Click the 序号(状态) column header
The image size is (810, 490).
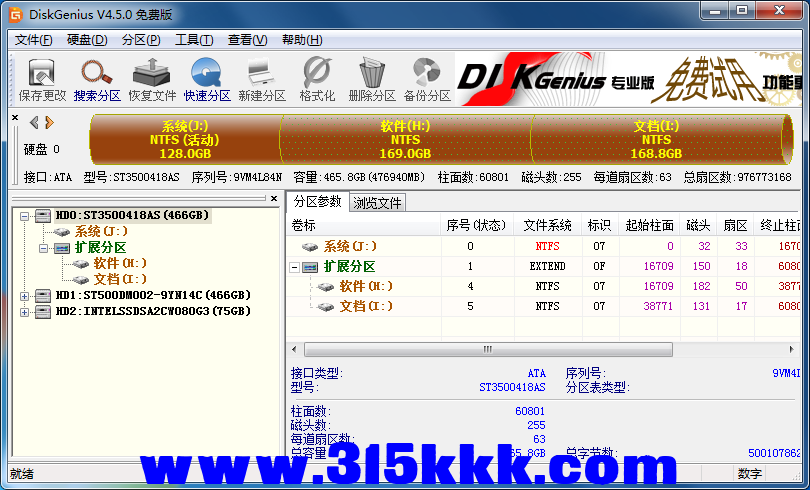point(477,226)
